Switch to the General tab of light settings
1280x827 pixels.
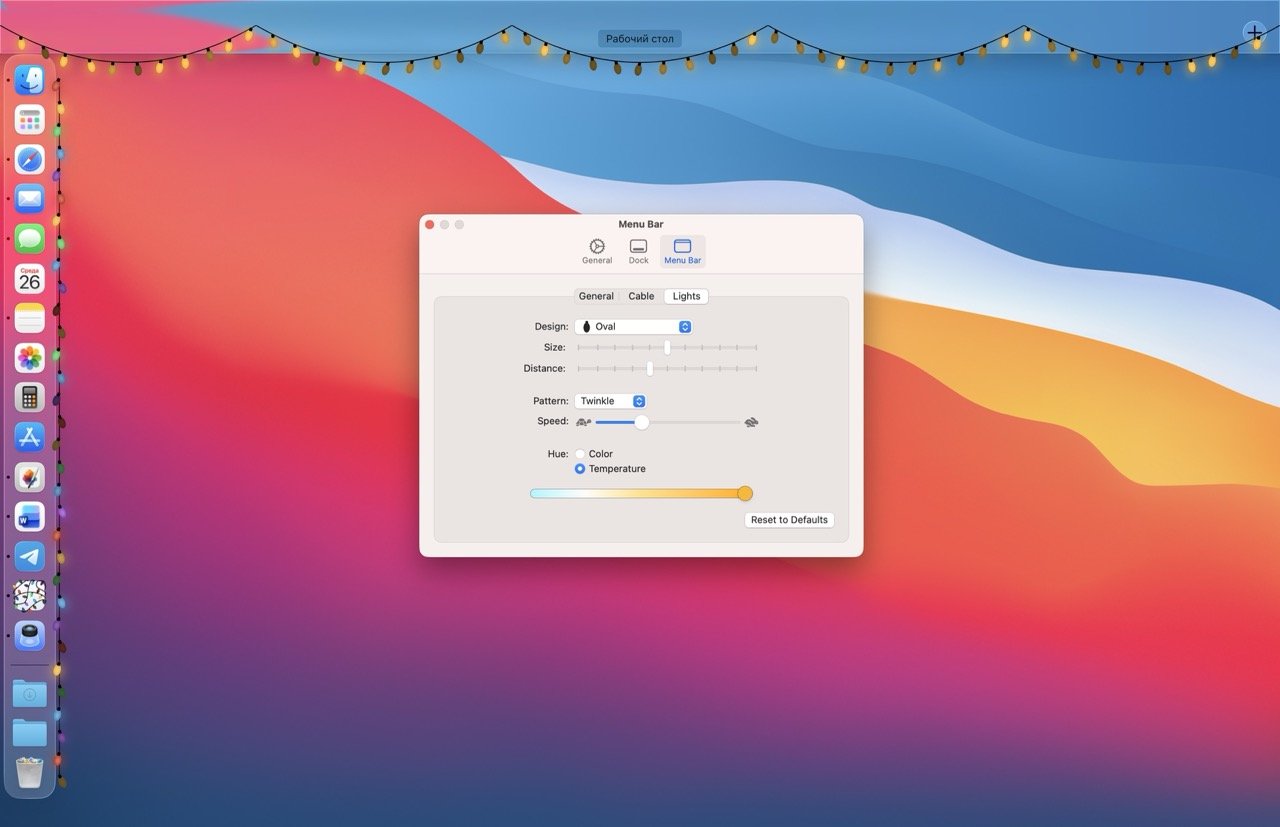596,296
